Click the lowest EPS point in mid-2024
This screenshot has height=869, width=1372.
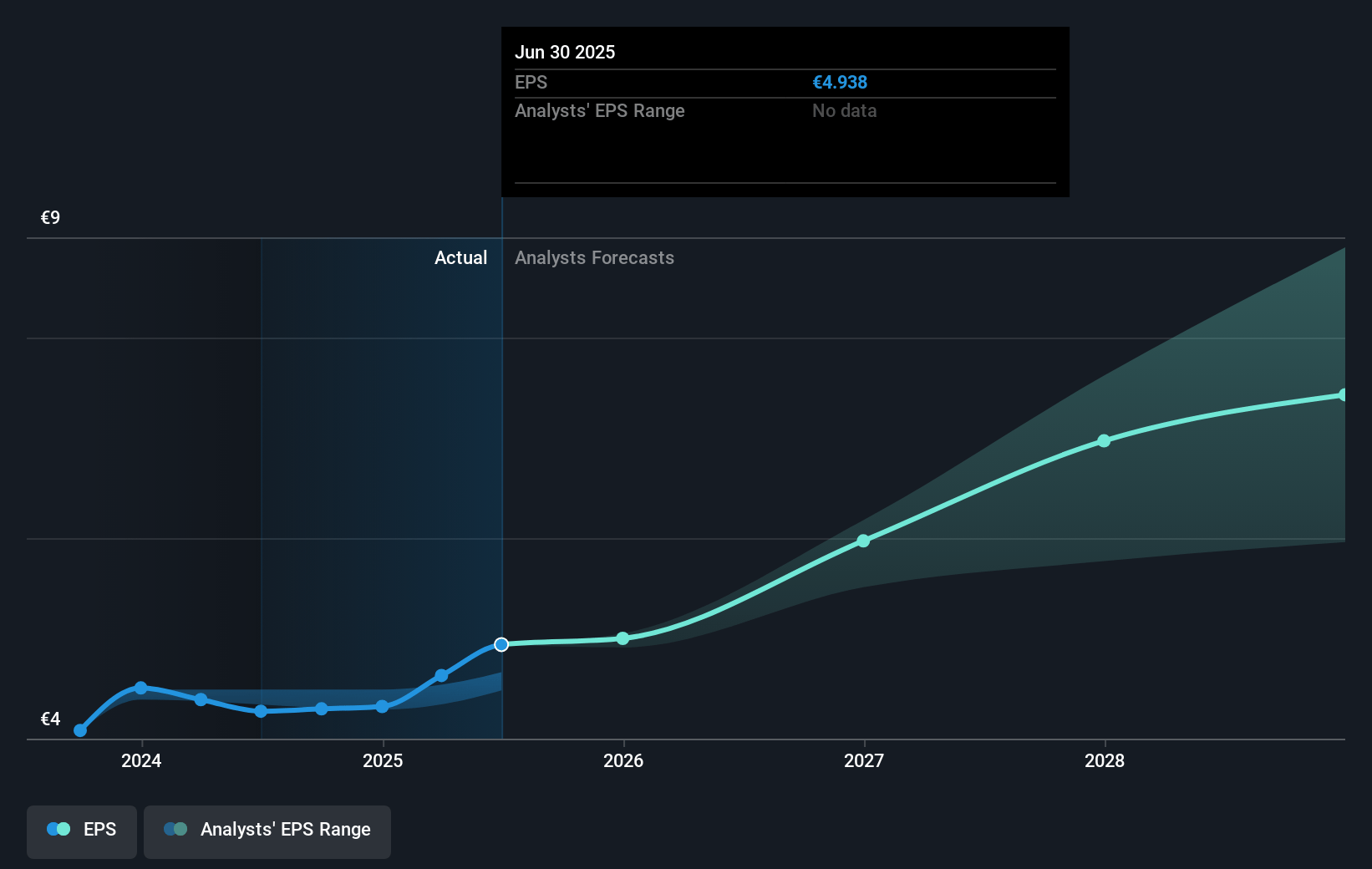(x=261, y=711)
